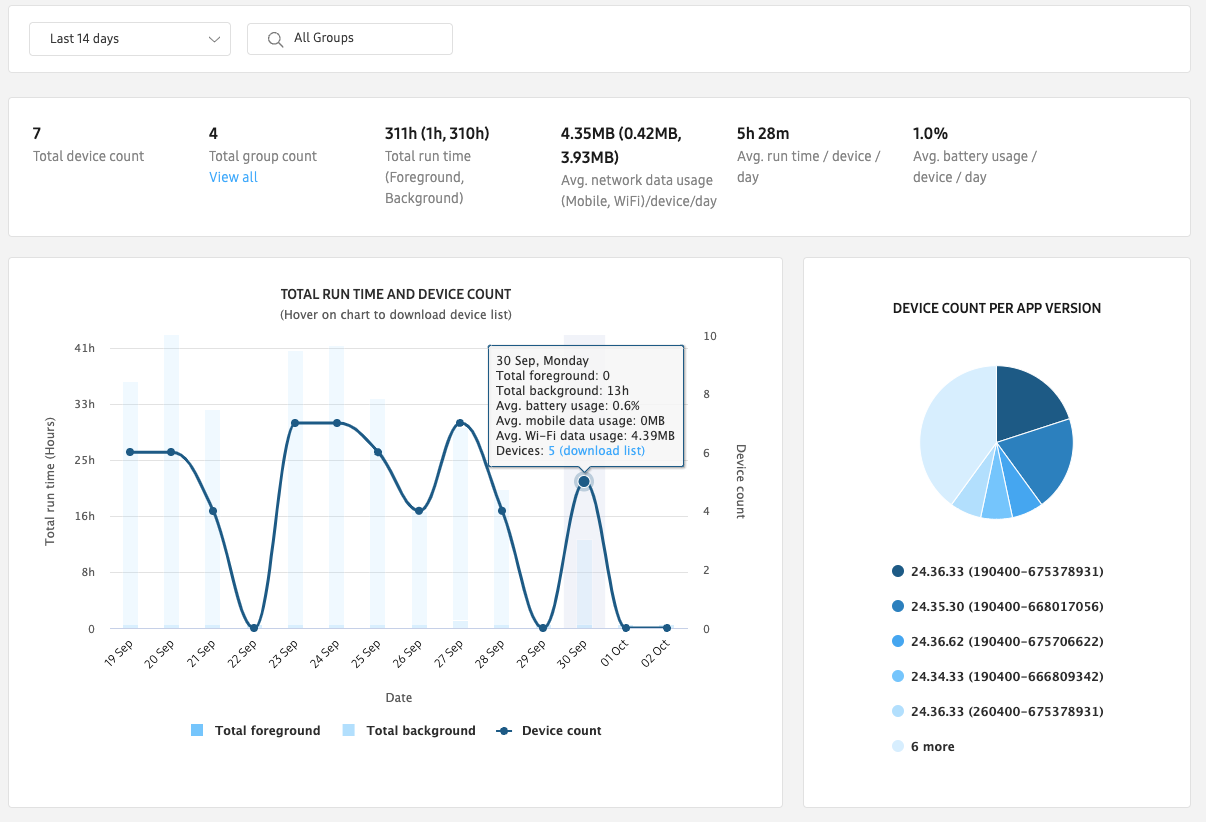The height and width of the screenshot is (822, 1206).
Task: Click the 23 Sep device count point
Action: [x=295, y=423]
